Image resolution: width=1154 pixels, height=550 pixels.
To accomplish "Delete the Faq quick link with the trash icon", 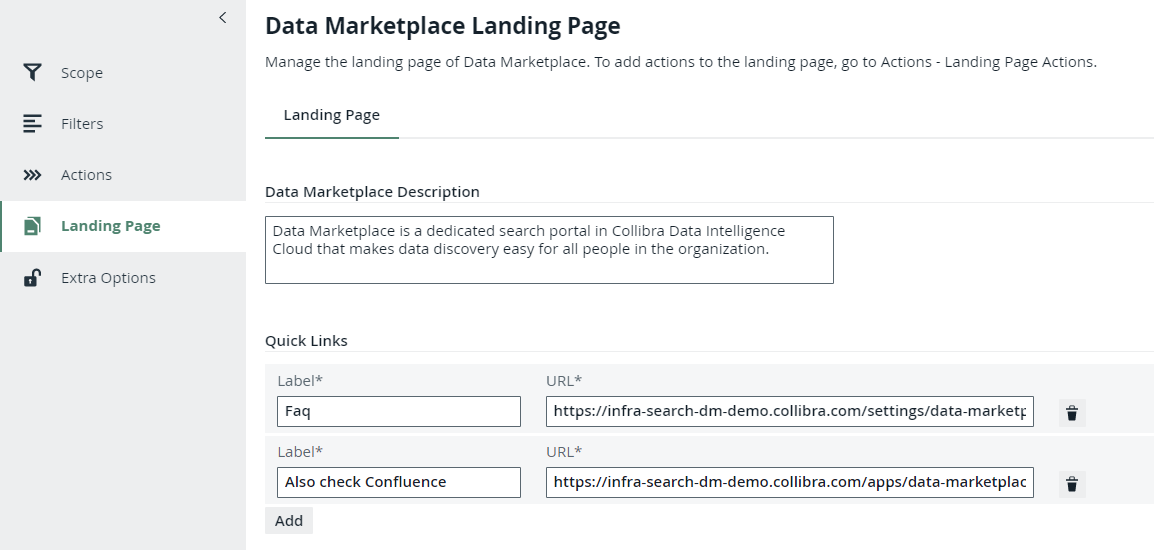I will click(x=1072, y=413).
